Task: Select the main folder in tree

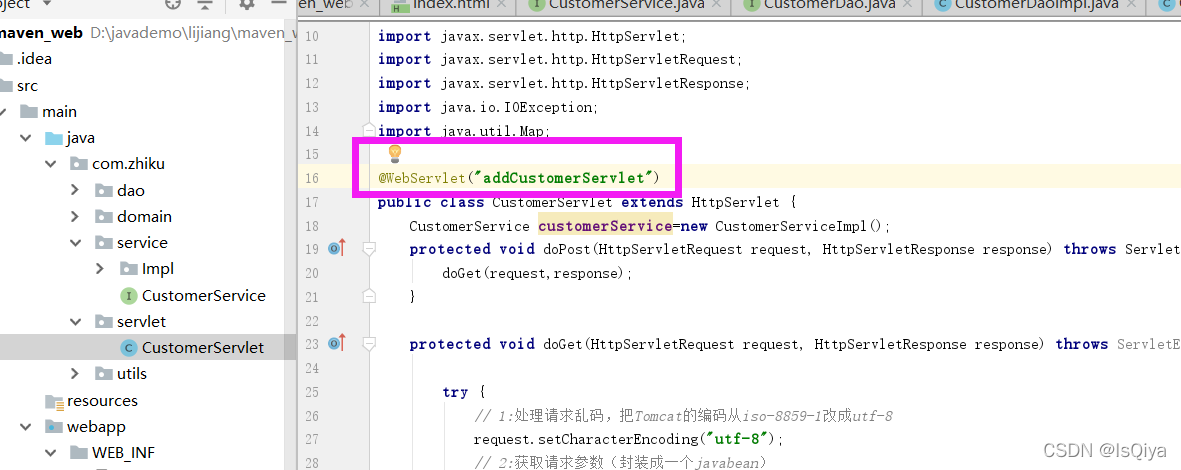Action: (x=60, y=112)
